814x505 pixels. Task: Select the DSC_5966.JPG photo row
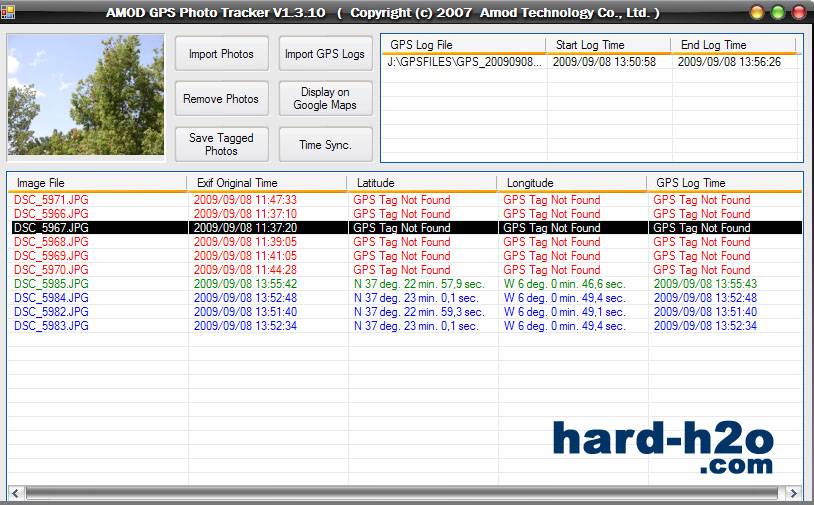coord(406,214)
